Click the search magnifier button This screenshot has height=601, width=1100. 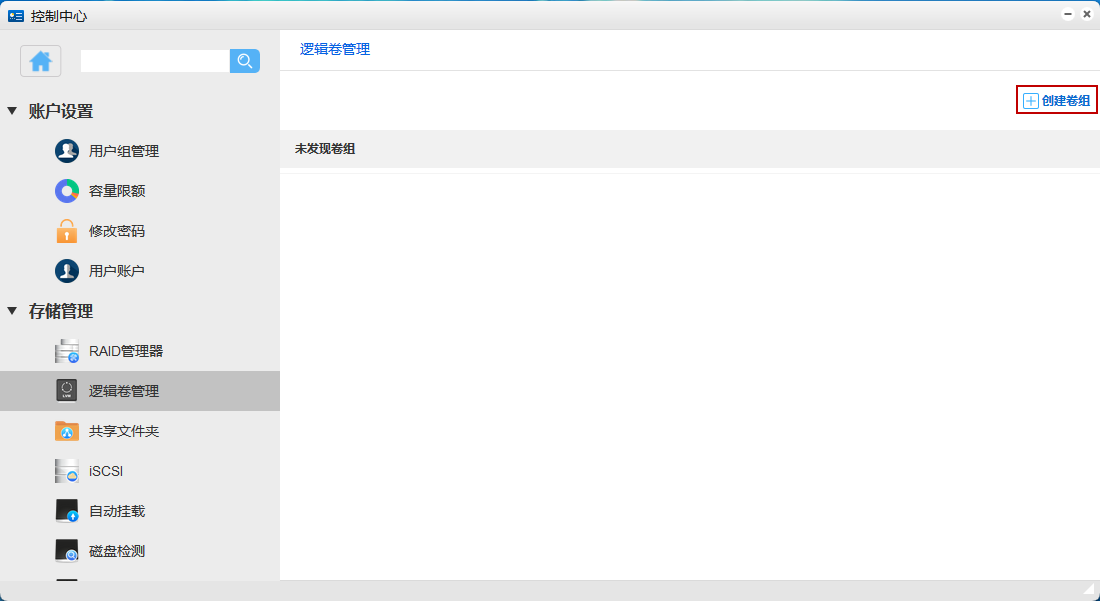(245, 61)
